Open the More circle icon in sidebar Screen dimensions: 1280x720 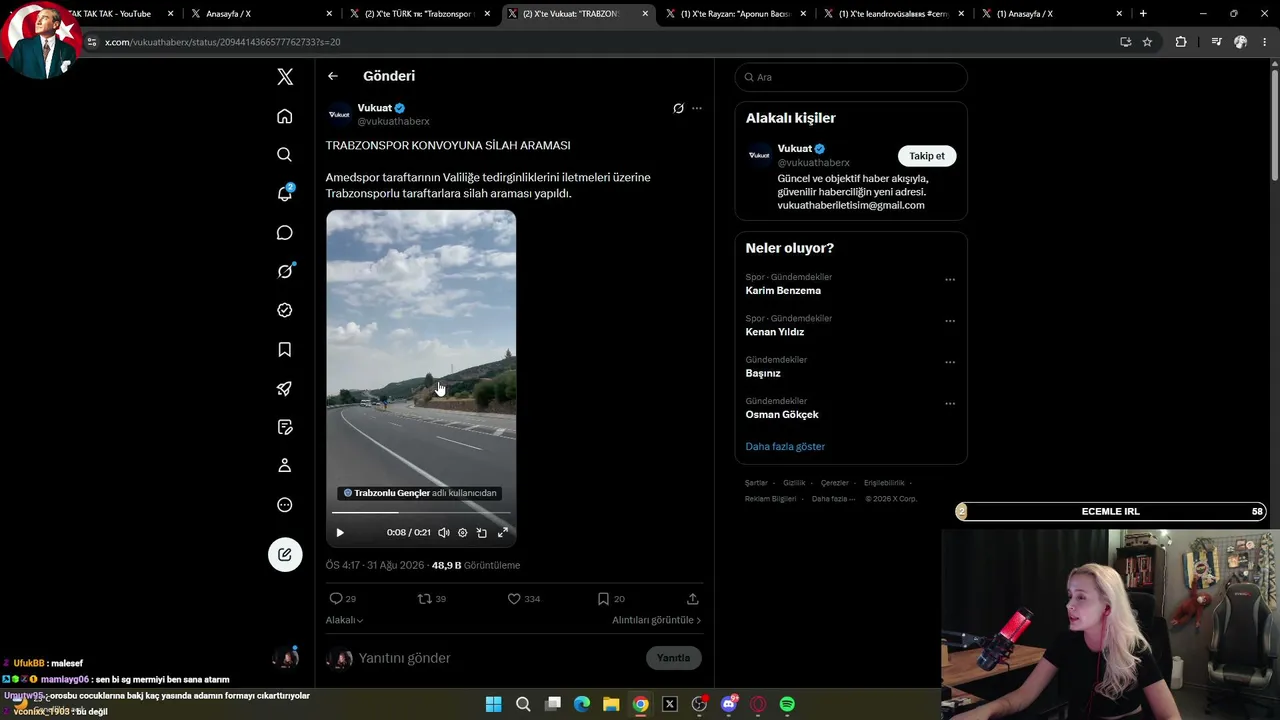(x=285, y=505)
